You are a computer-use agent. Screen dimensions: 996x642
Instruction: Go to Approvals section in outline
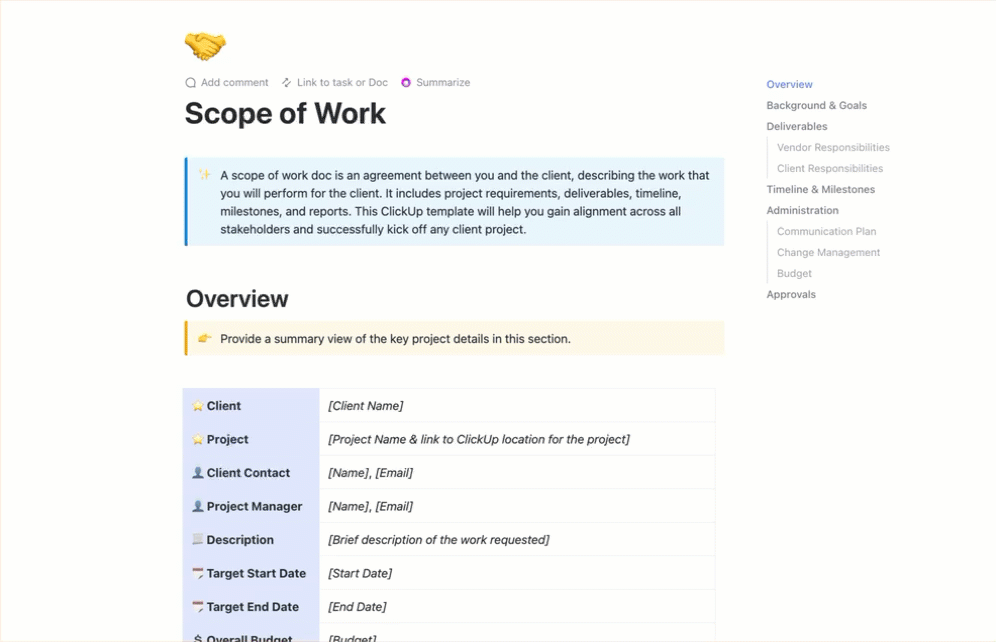pyautogui.click(x=791, y=295)
